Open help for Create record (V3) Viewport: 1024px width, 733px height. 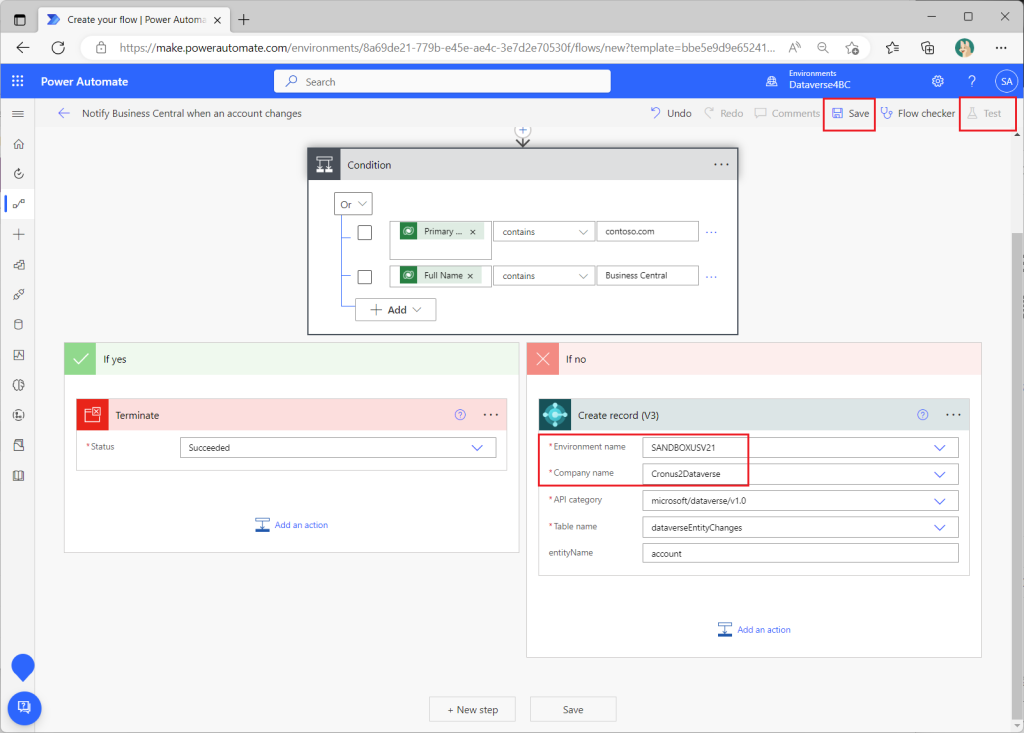coord(923,415)
